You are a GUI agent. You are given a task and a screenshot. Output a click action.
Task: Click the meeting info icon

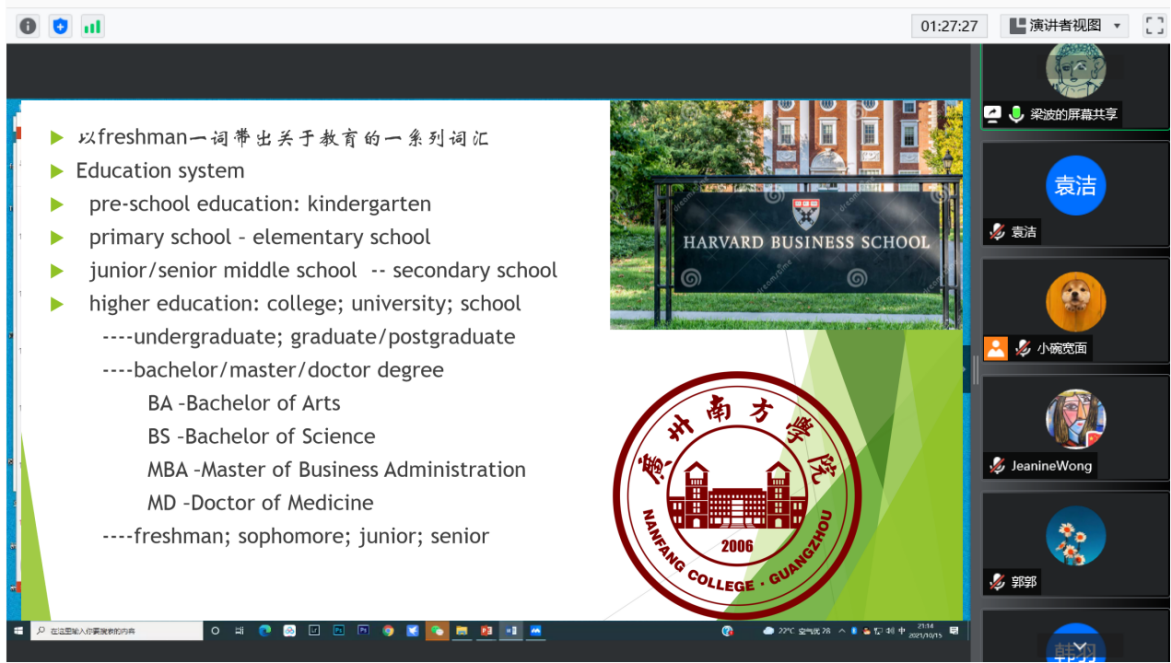(28, 26)
